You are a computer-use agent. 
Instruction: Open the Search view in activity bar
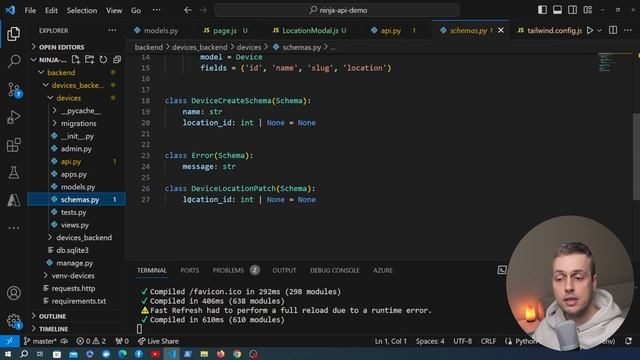tap(13, 61)
